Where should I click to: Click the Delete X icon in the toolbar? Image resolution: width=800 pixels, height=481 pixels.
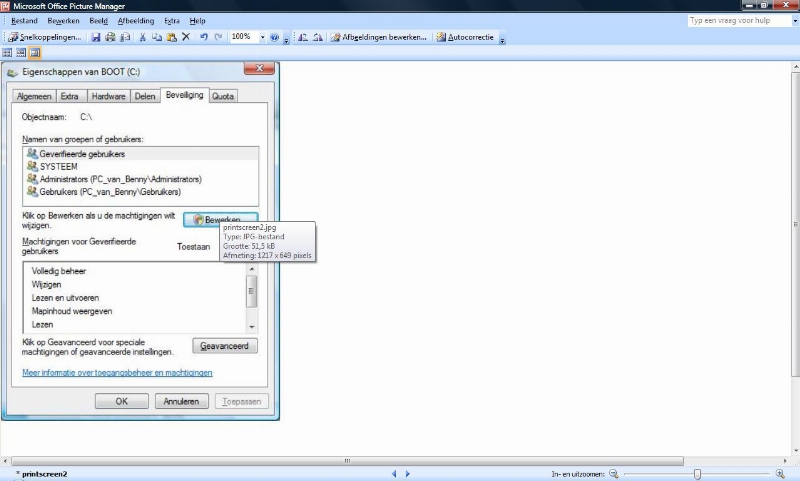186,37
